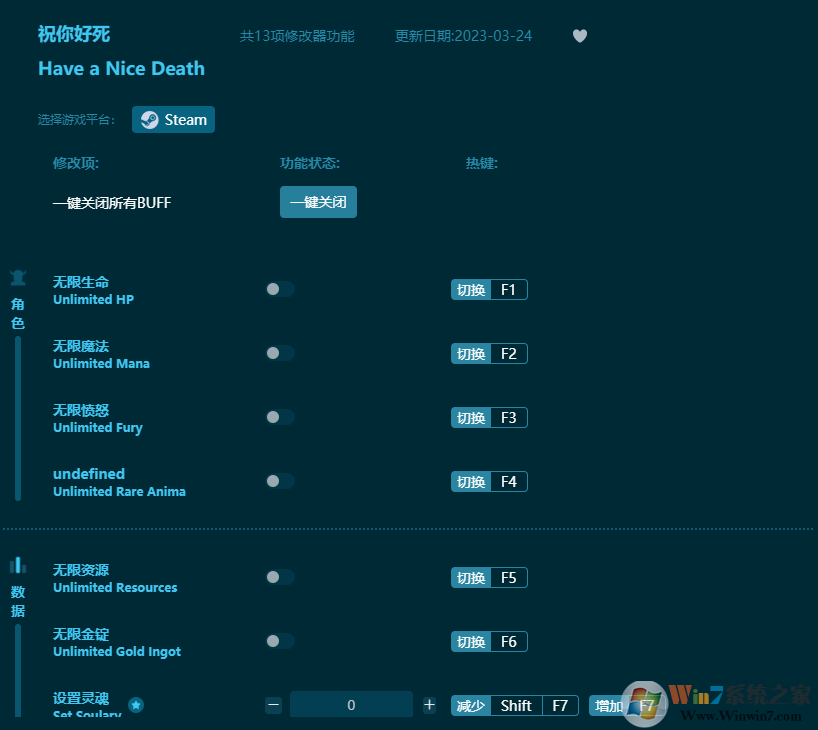Screen dimensions: 818x730
Task: Click the heart favorite icon at the top
Action: tap(579, 36)
